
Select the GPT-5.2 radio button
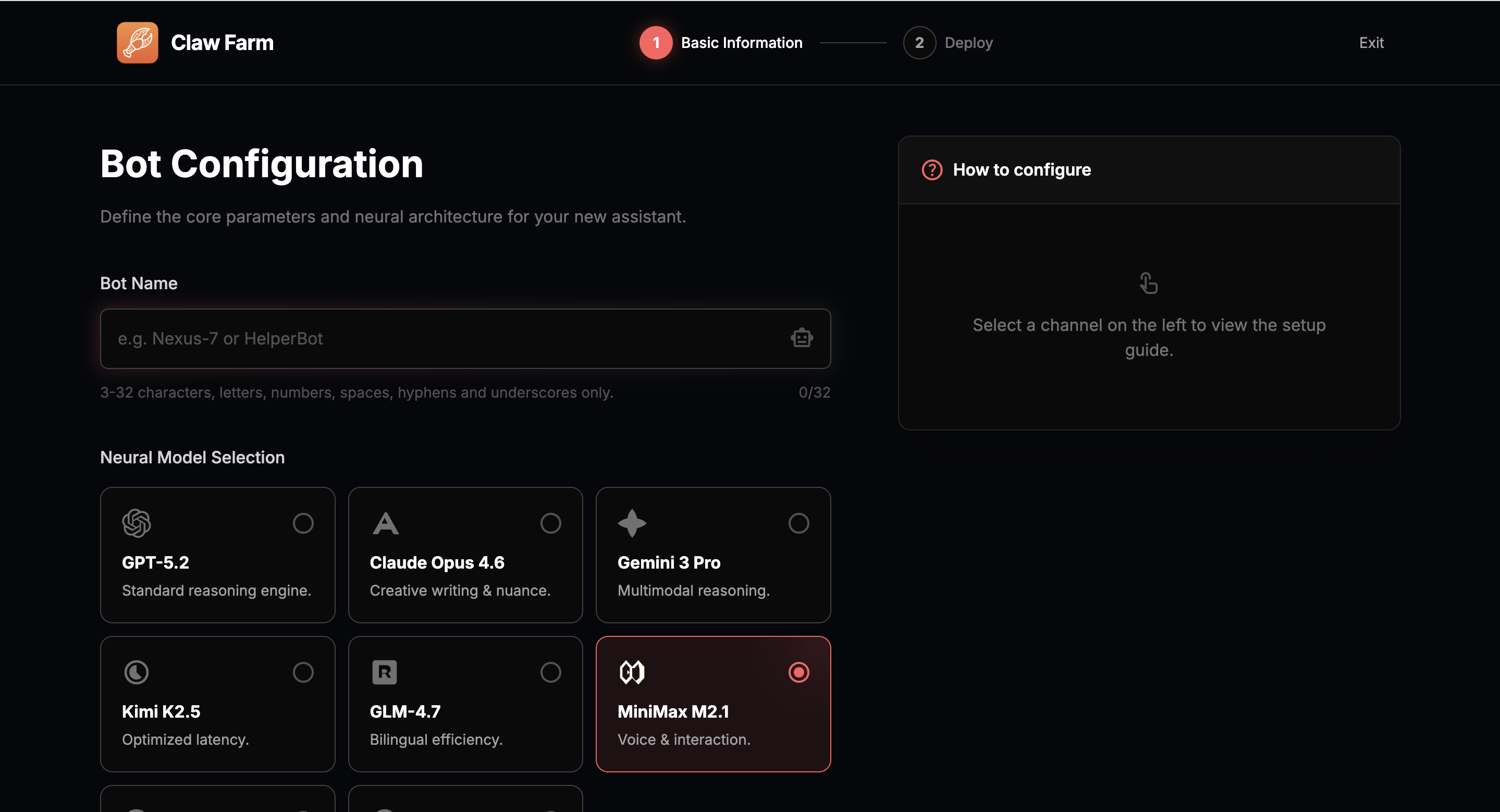tap(303, 523)
